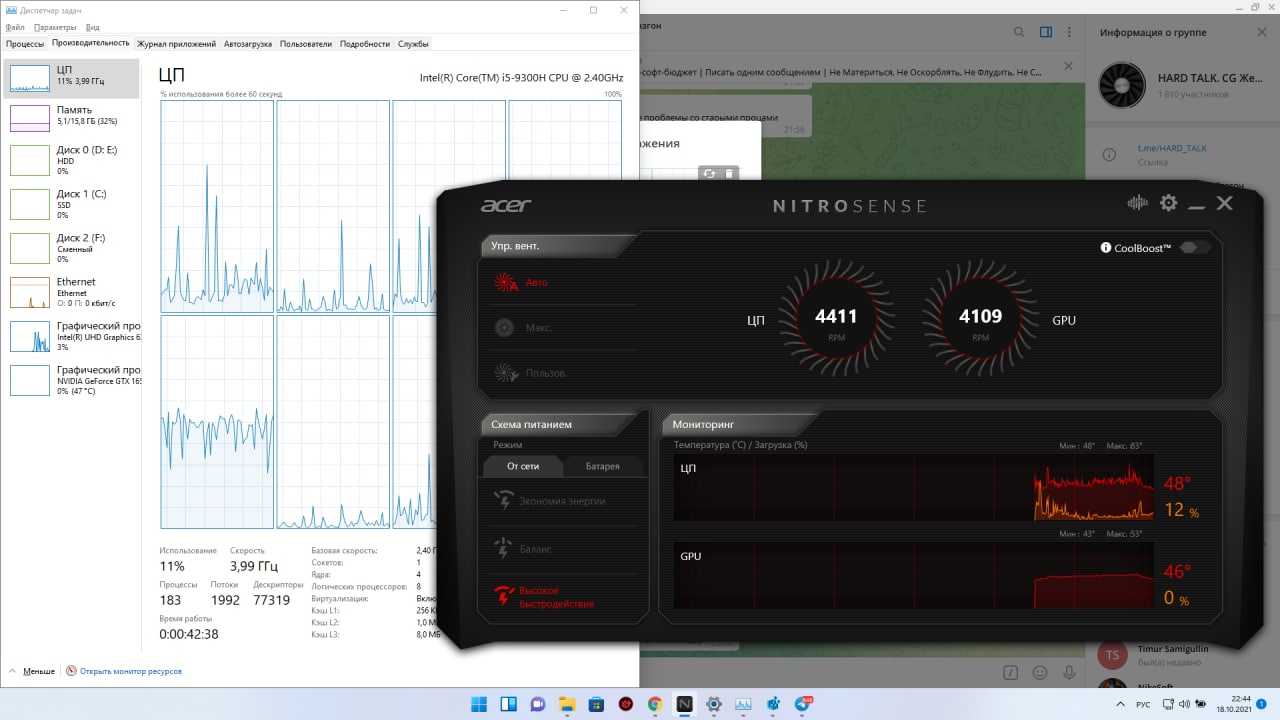Open Chrome on taskbar
Image resolution: width=1280 pixels, height=720 pixels.
[x=655, y=704]
